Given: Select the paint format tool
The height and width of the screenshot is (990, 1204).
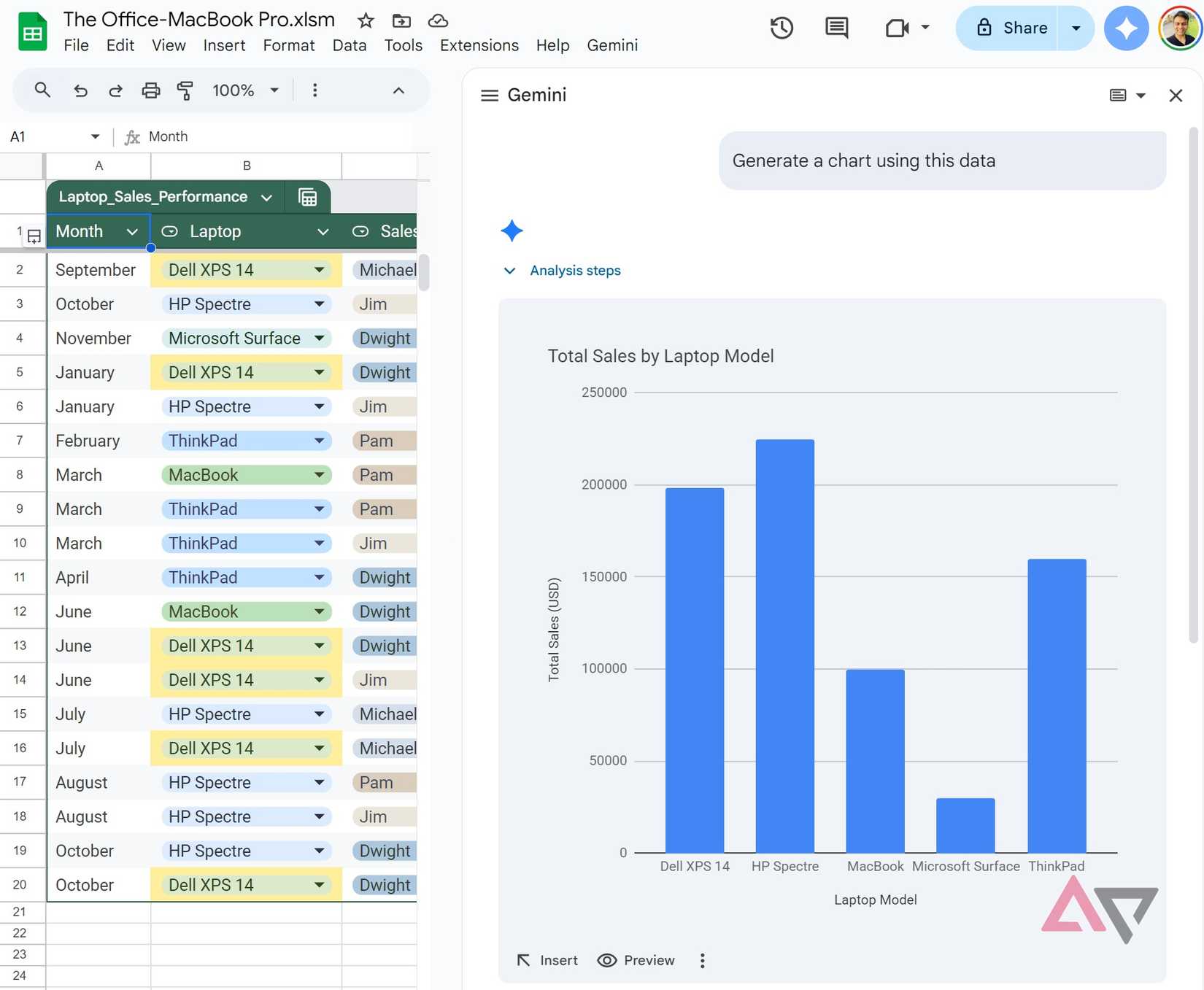Looking at the screenshot, I should (x=186, y=90).
